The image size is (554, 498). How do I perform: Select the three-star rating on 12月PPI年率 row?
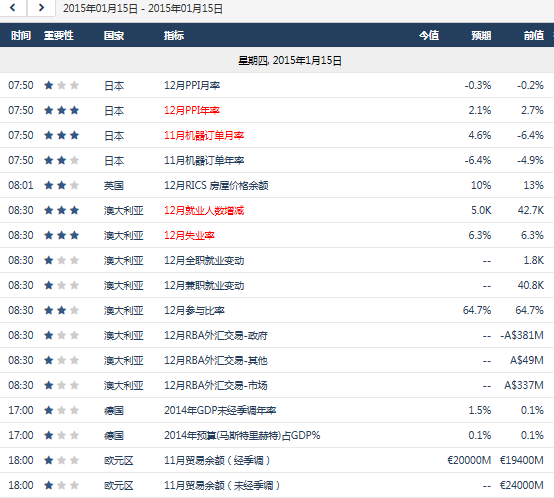pyautogui.click(x=61, y=110)
